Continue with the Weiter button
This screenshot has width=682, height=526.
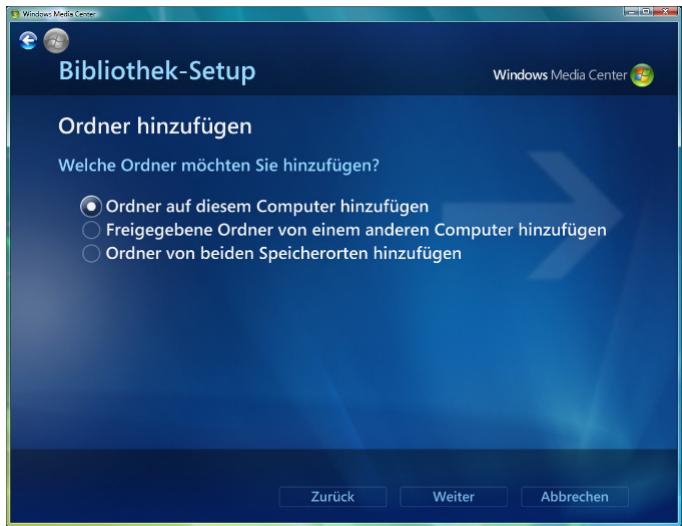[x=454, y=497]
